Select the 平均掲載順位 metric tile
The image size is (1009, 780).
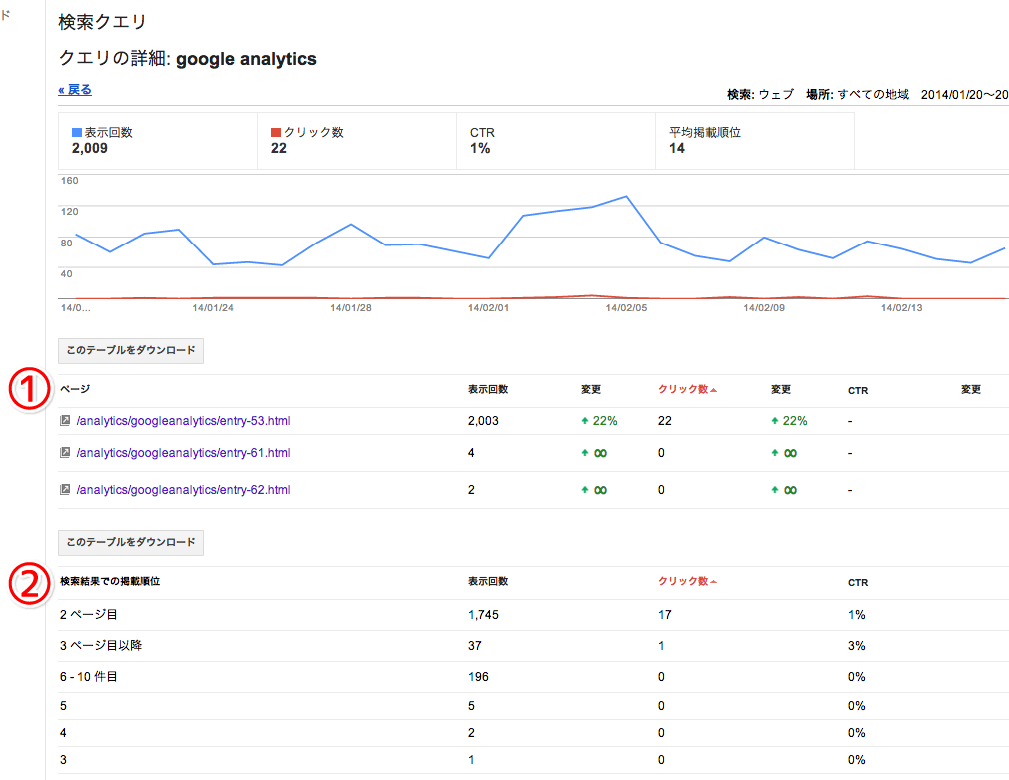755,141
